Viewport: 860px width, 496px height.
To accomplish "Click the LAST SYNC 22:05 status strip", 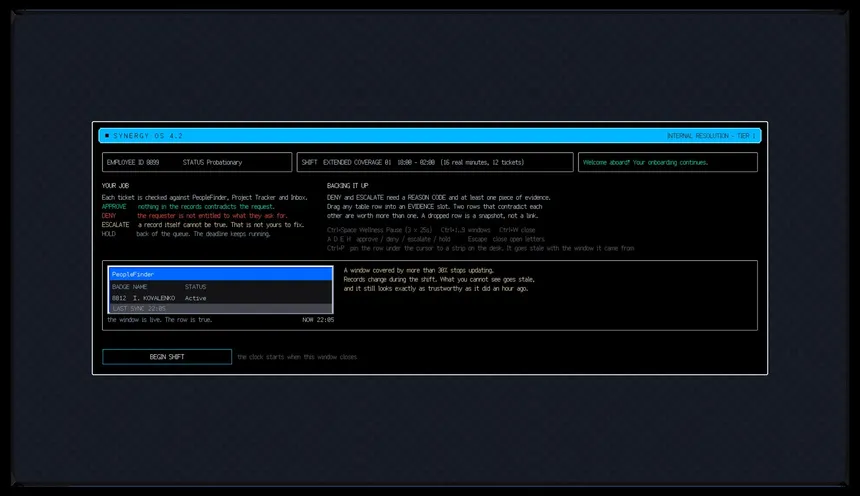I will (220, 308).
